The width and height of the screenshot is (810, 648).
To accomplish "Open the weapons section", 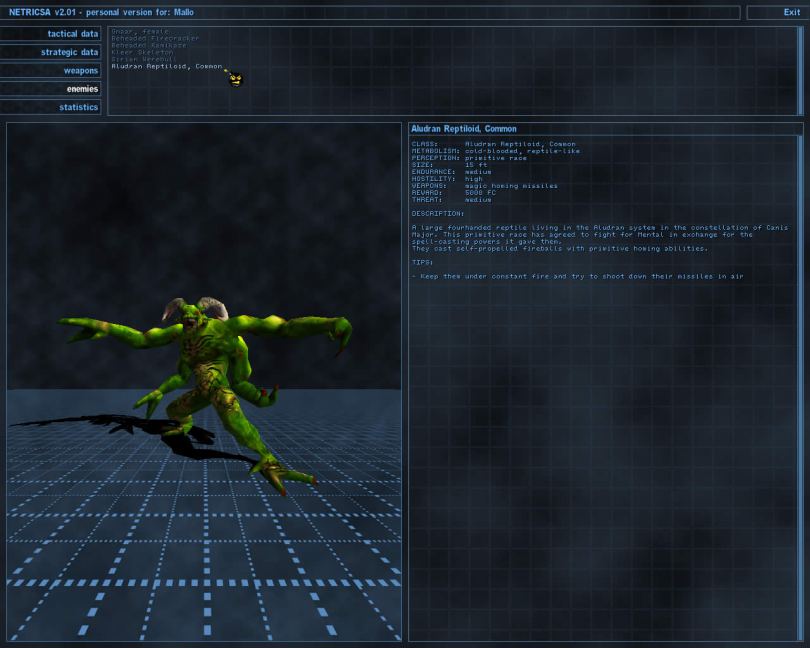I will coord(51,71).
